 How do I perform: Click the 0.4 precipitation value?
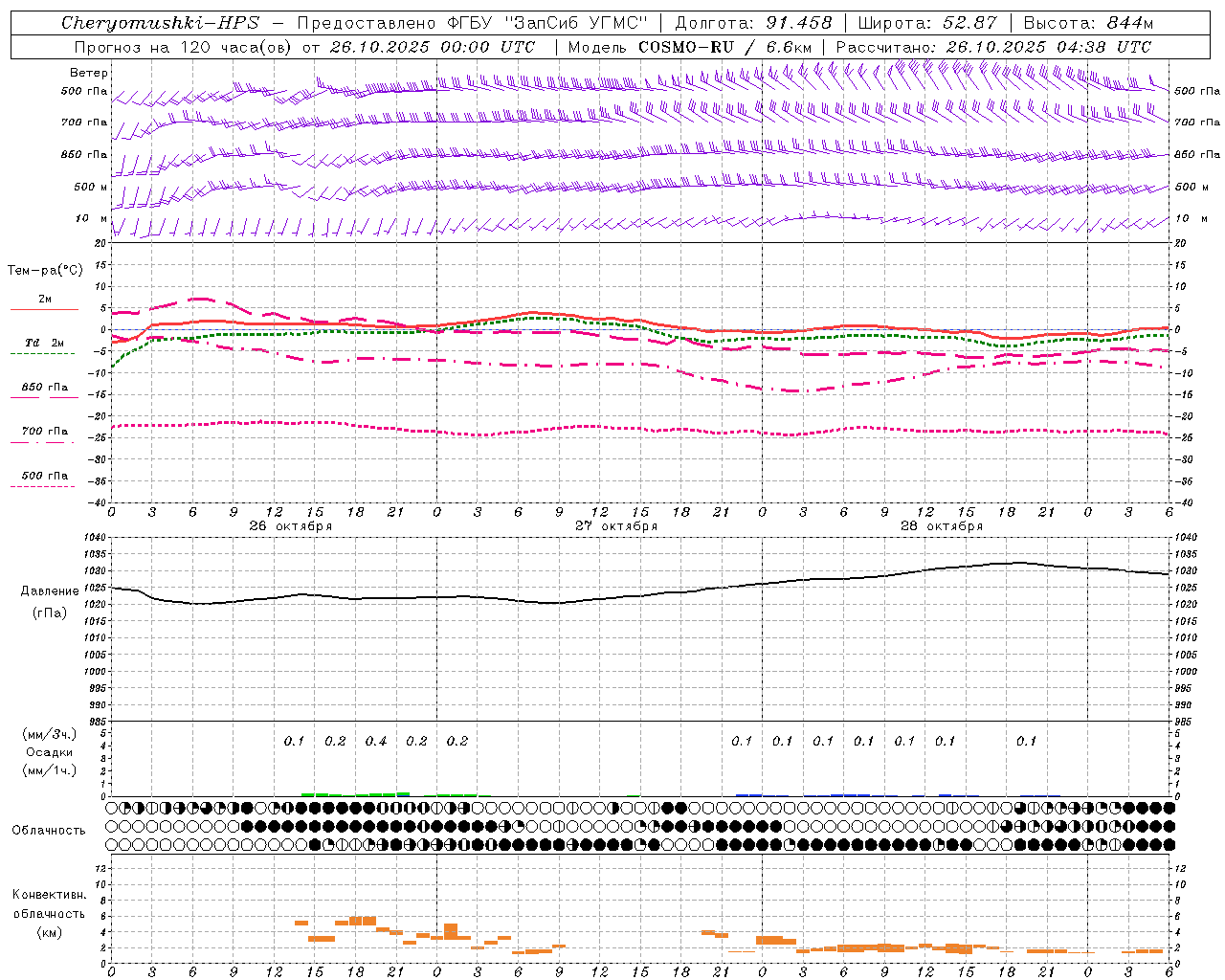[376, 742]
